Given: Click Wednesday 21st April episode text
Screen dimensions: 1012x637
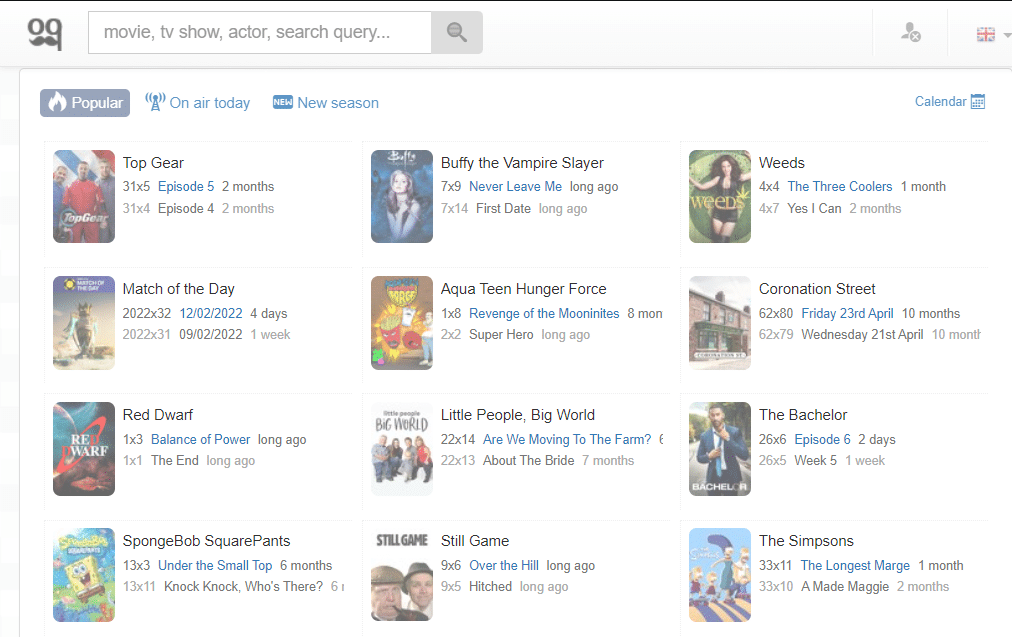Looking at the screenshot, I should point(862,334).
